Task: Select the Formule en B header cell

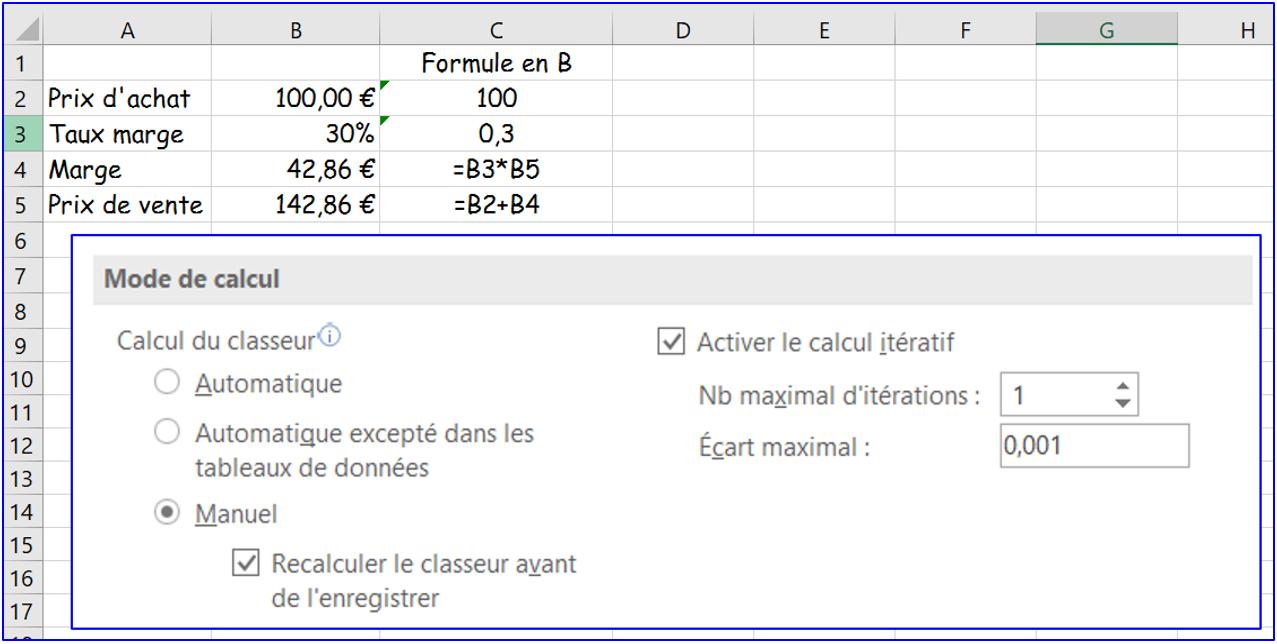Action: click(496, 62)
